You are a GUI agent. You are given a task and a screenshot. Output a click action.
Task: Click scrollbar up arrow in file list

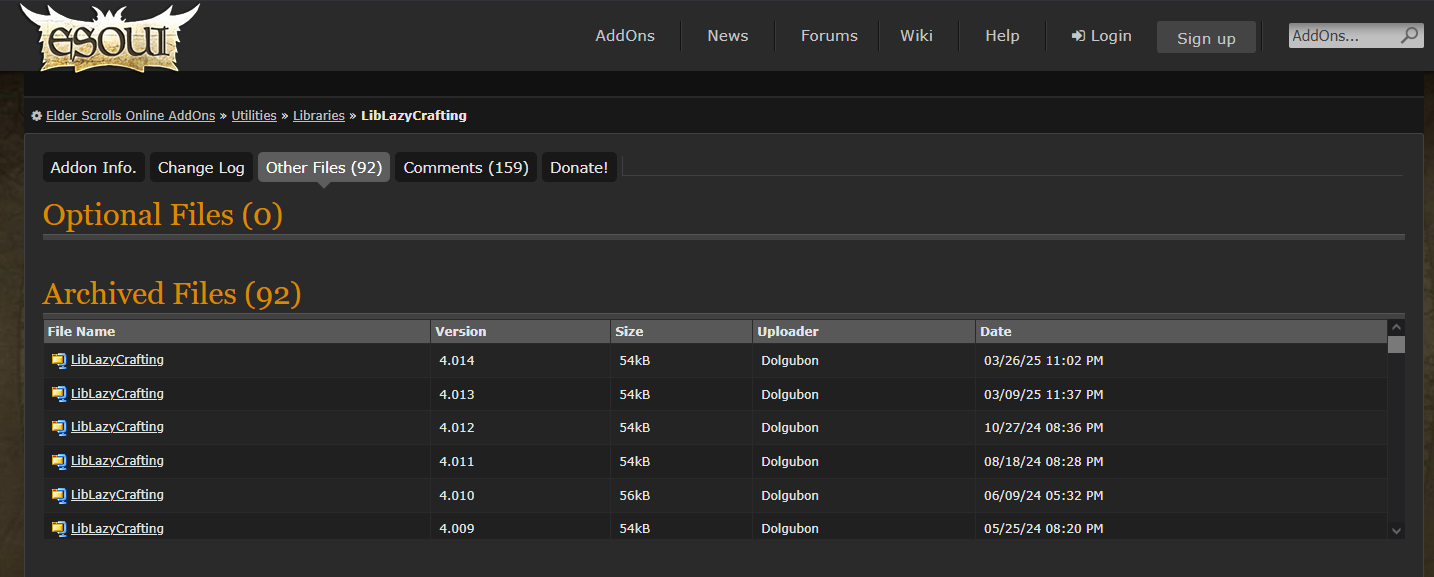(1396, 327)
